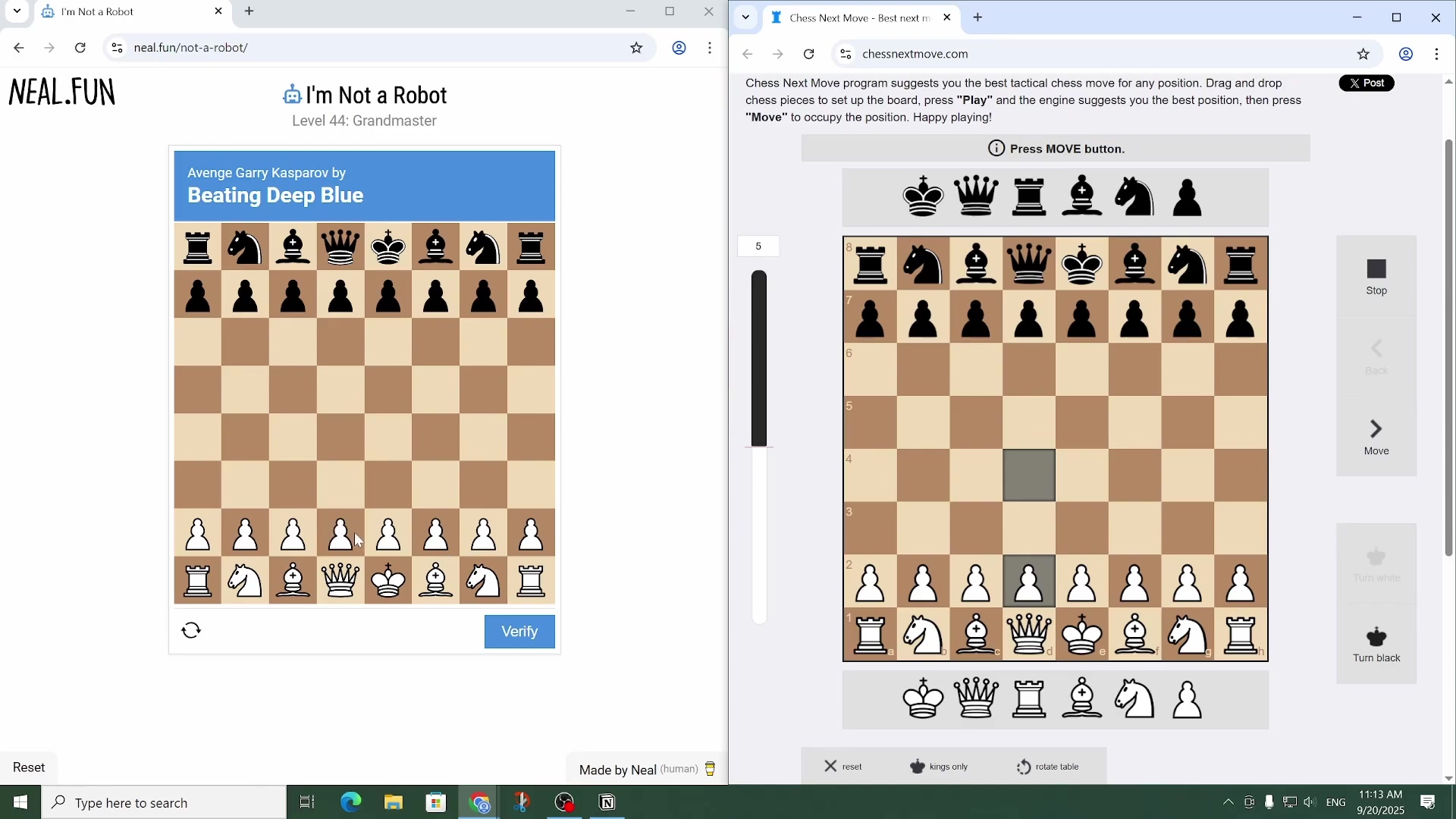Close the I'm Not a Robot tab

tap(218, 11)
